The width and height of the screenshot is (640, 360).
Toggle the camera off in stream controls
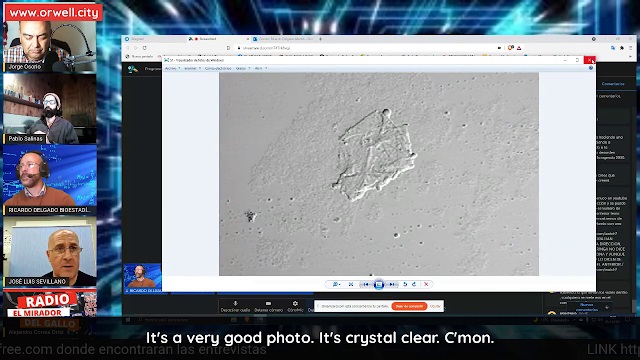pos(268,307)
